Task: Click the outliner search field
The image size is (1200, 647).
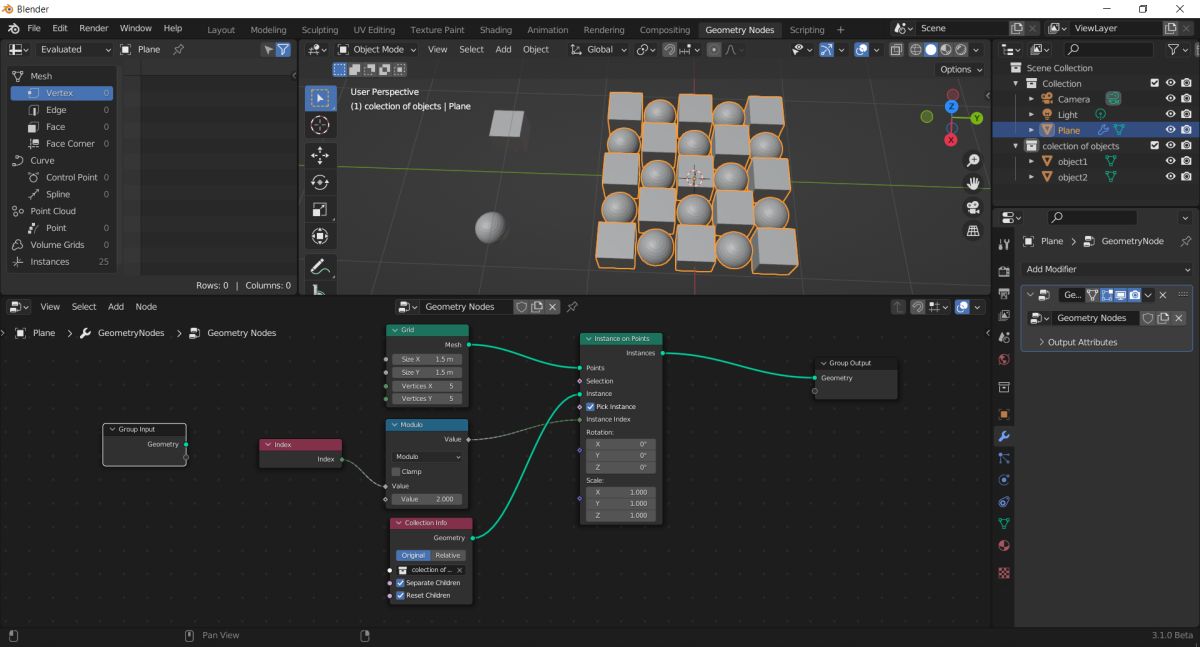Action: click(1108, 49)
